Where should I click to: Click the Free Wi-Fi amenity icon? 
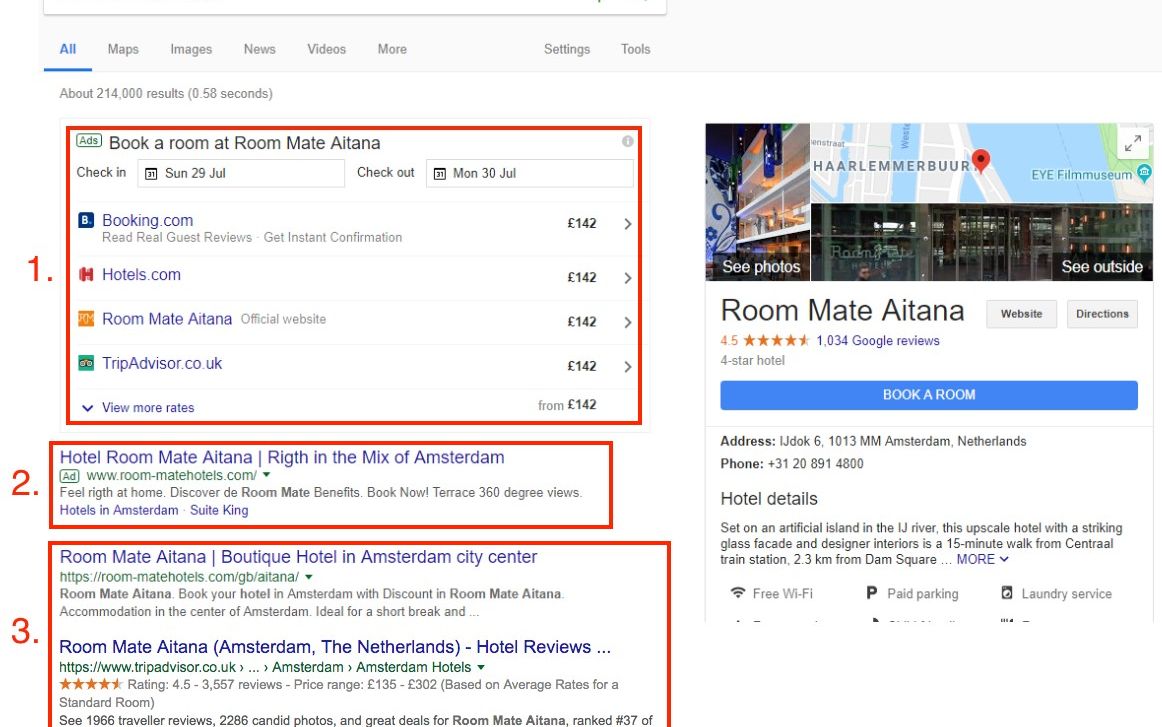pyautogui.click(x=737, y=593)
